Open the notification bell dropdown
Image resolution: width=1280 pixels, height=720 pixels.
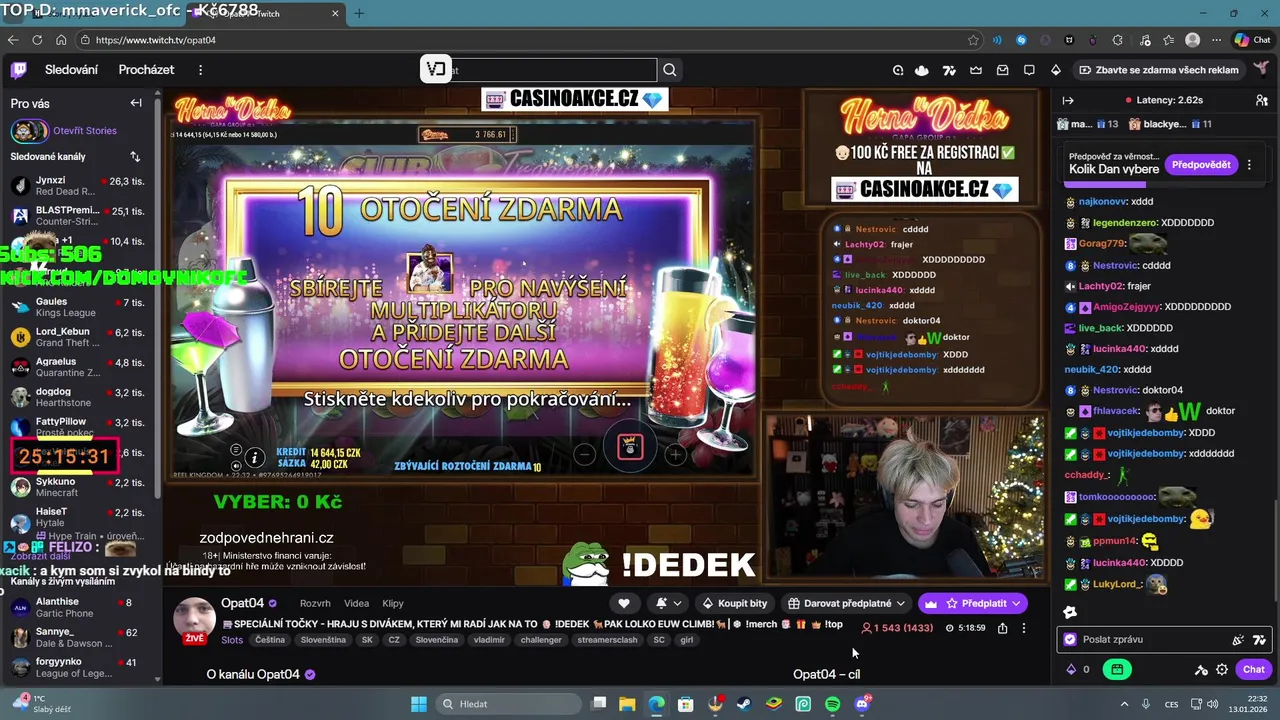pos(668,603)
